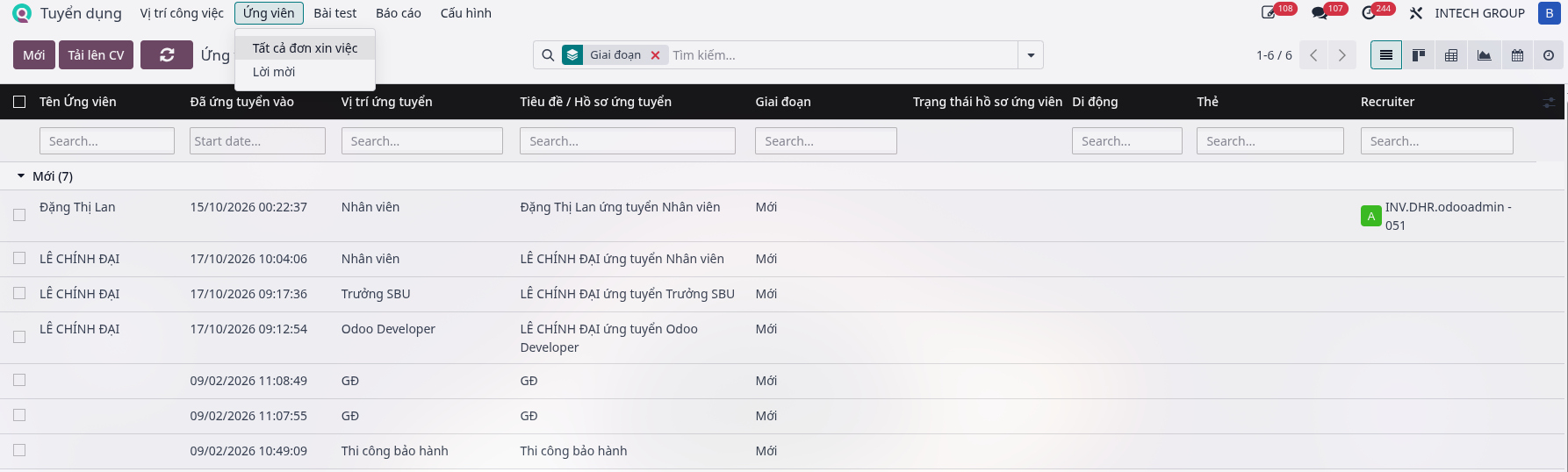Click the Odoo Developer position cell

tap(388, 329)
